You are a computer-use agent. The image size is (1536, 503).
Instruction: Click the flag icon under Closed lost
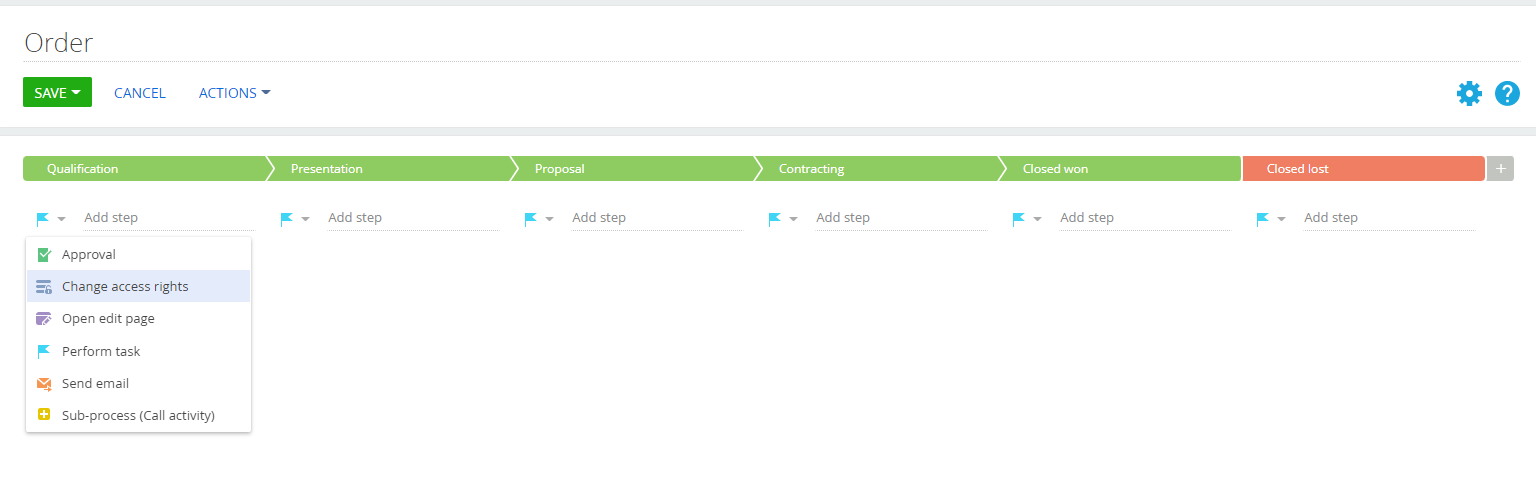point(1263,218)
